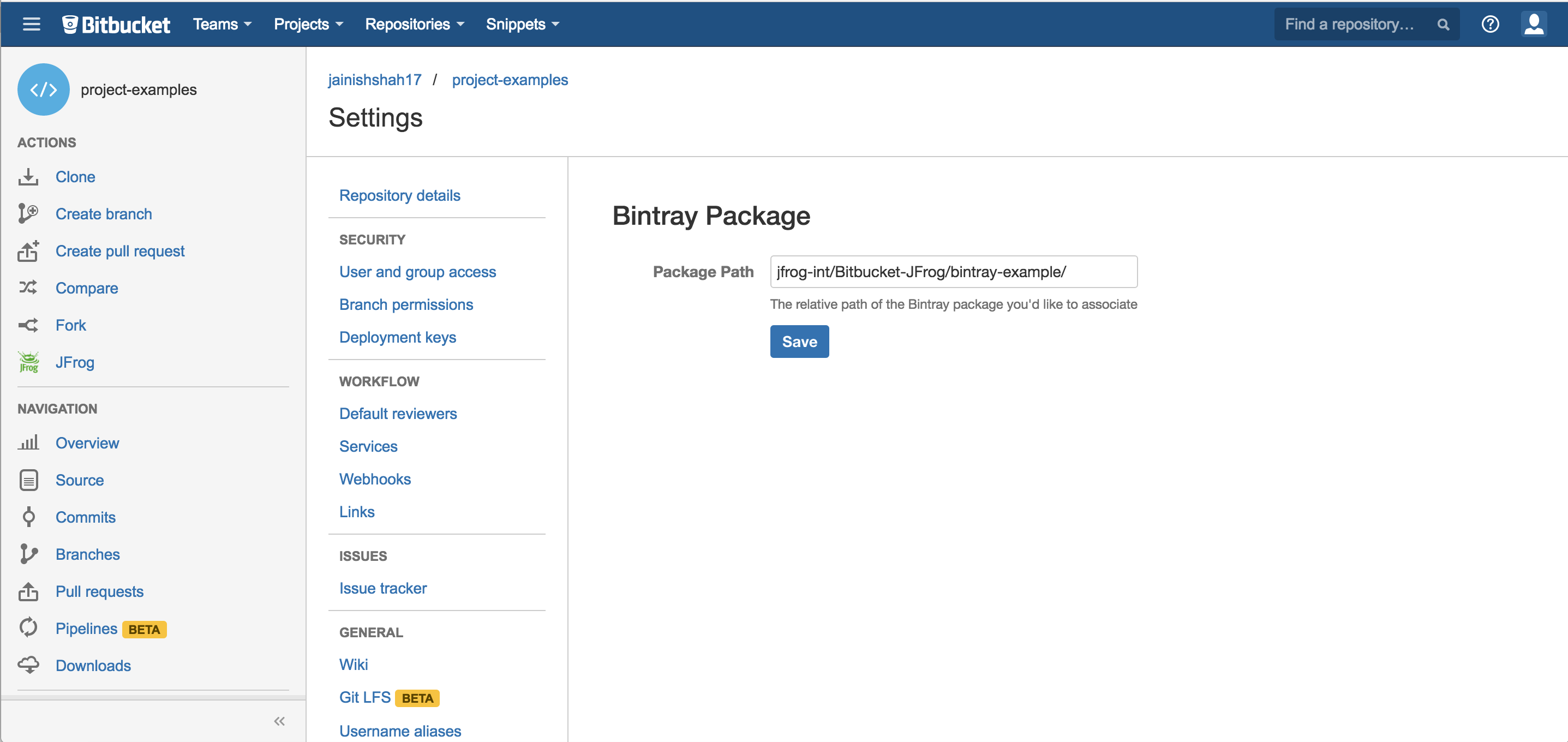Image resolution: width=1568 pixels, height=742 pixels.
Task: Expand the Repositories dropdown
Action: pyautogui.click(x=414, y=25)
